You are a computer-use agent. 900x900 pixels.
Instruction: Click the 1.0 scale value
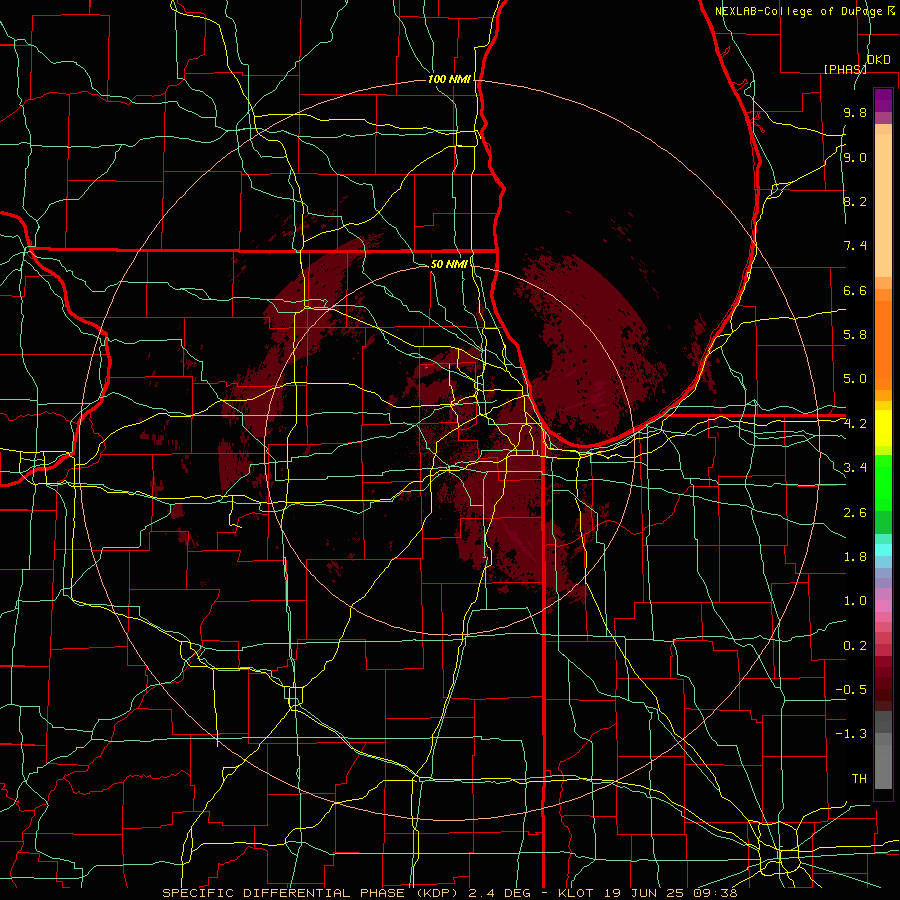(x=855, y=601)
